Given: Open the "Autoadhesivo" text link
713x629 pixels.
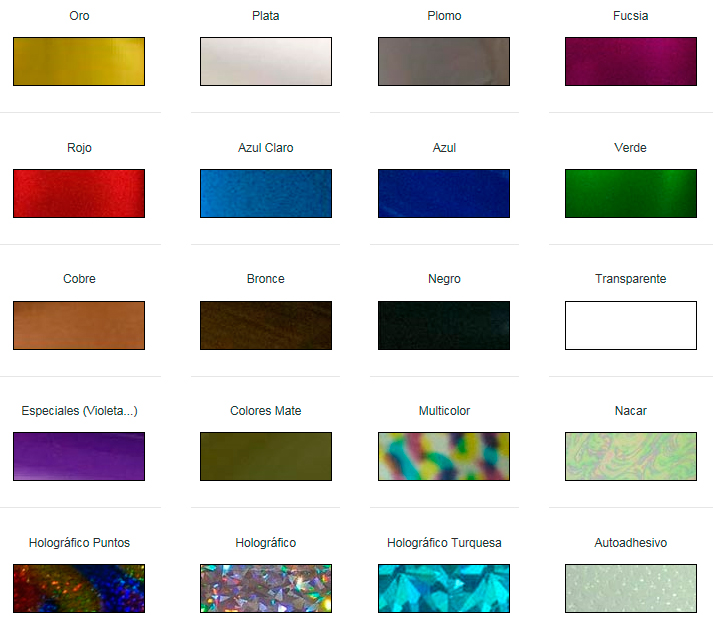Looking at the screenshot, I should pos(631,543).
